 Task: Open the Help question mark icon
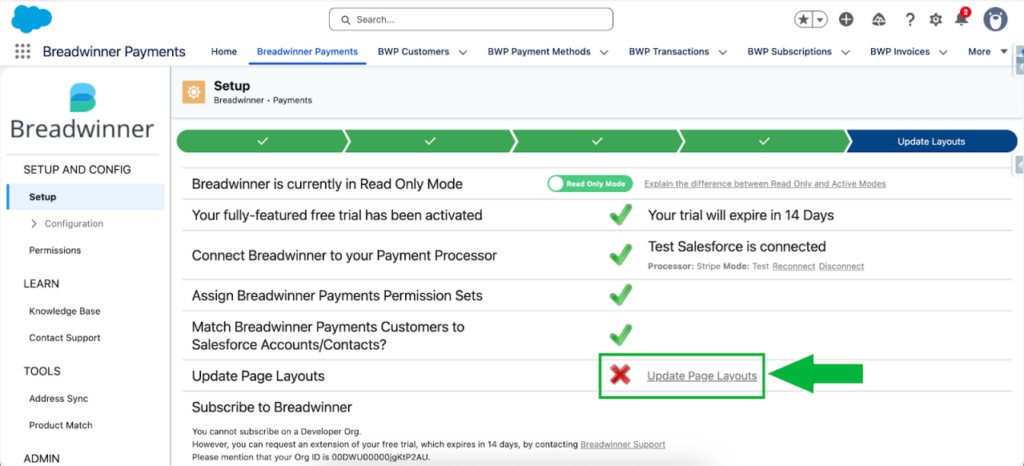click(x=910, y=20)
